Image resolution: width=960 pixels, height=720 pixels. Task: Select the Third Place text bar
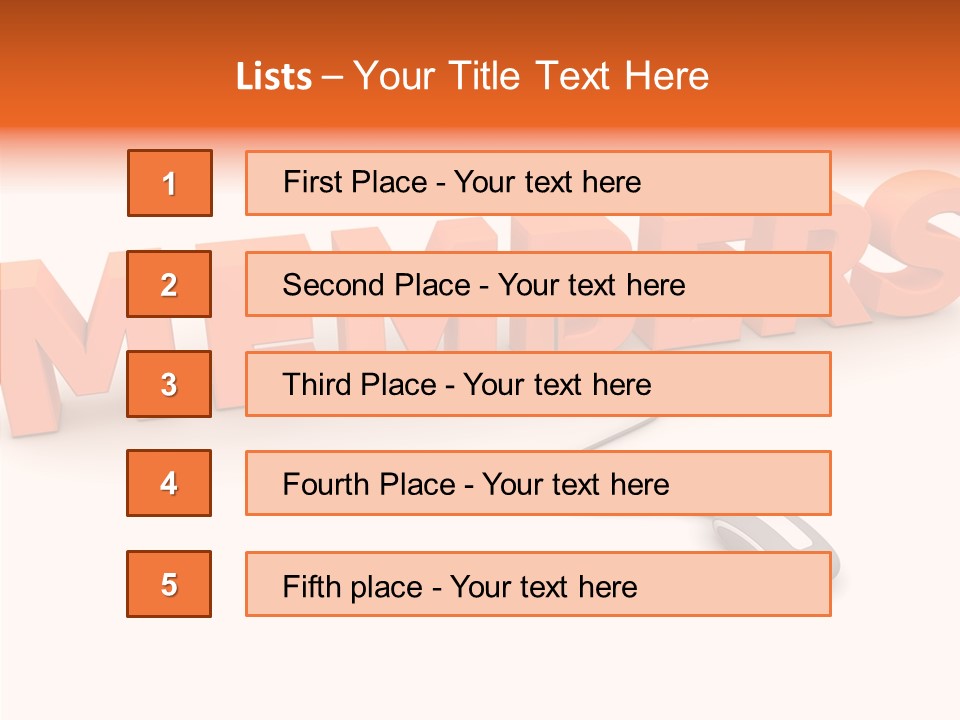(x=538, y=384)
